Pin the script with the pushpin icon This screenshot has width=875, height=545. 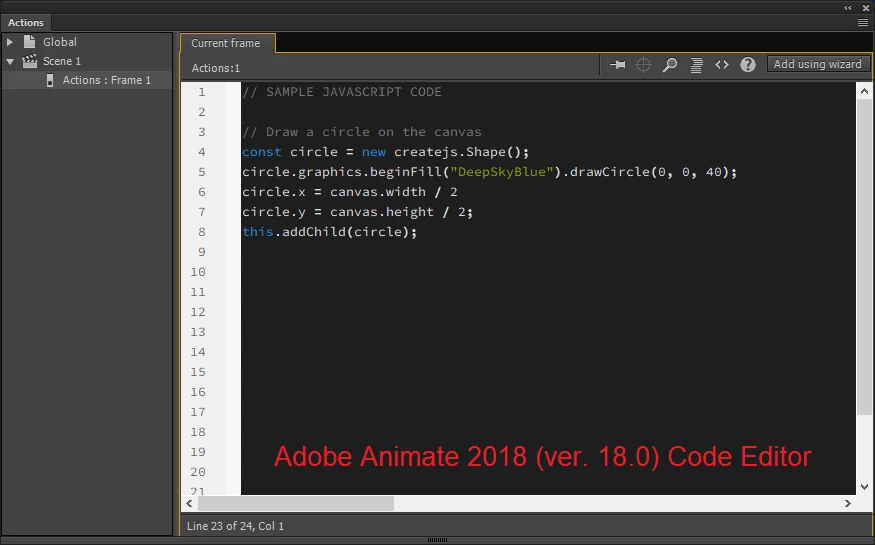[x=618, y=65]
